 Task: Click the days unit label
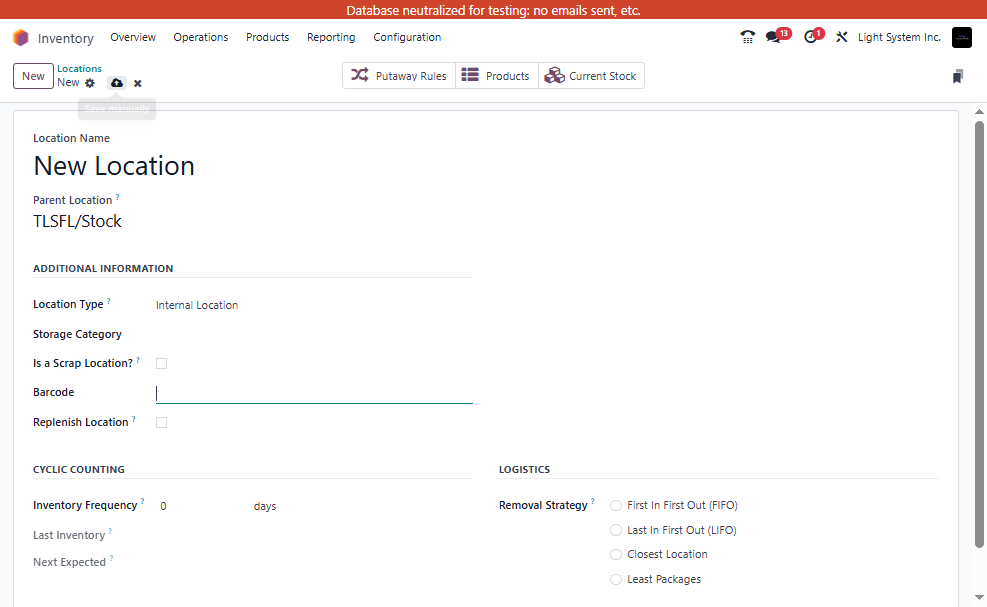coord(265,506)
